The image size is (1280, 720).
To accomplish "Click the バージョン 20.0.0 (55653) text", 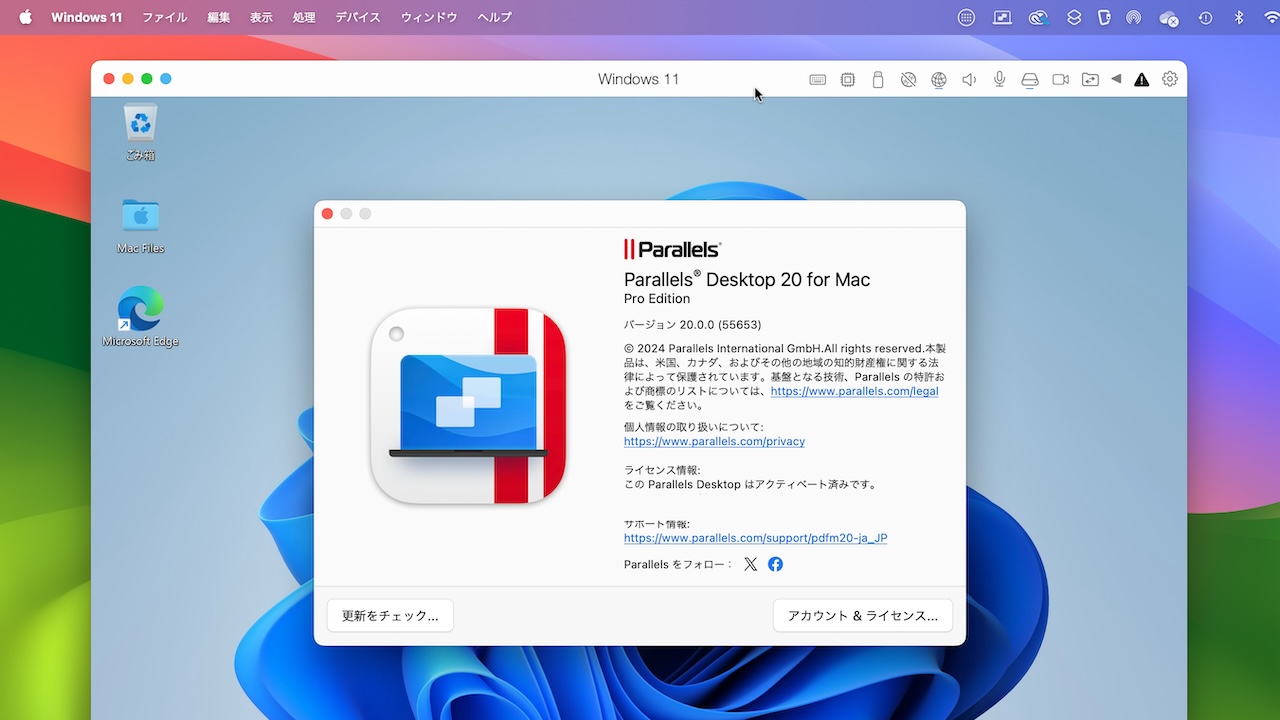I will point(693,324).
